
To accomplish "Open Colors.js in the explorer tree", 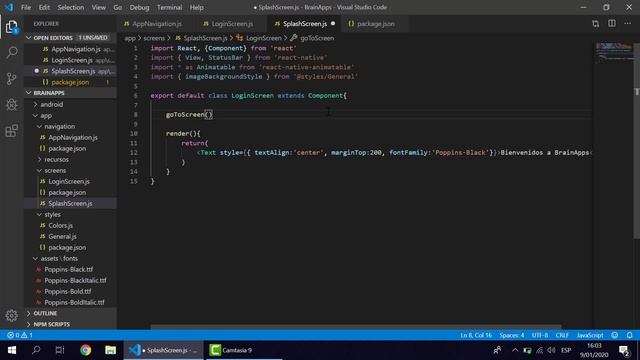I will coord(60,225).
